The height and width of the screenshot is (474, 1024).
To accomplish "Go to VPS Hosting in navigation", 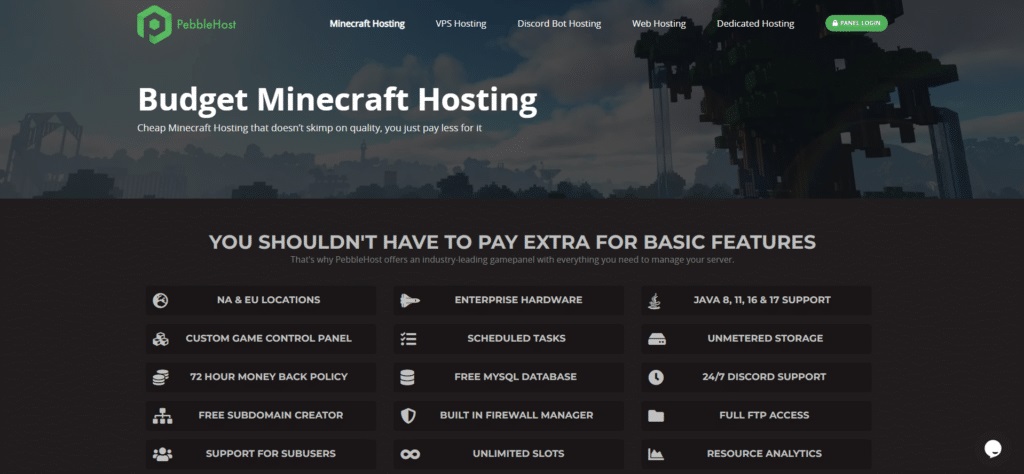I will [461, 24].
